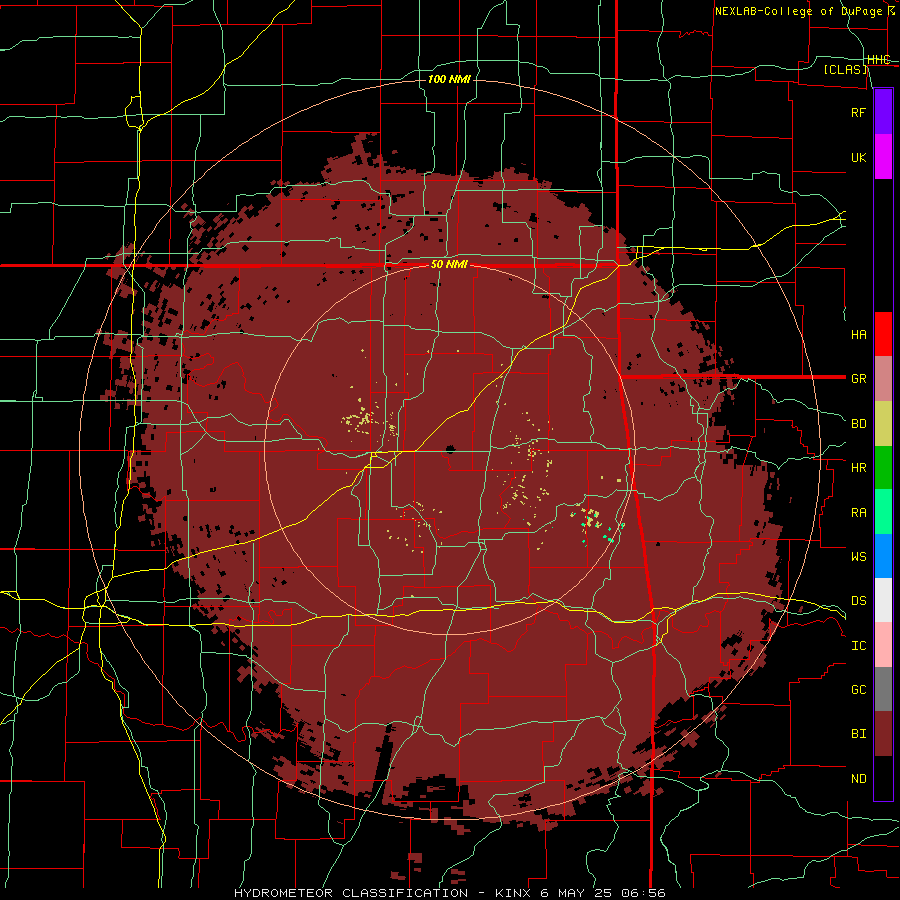This screenshot has height=900, width=900.
Task: Click the black radar site dot at center
Action: tap(450, 449)
